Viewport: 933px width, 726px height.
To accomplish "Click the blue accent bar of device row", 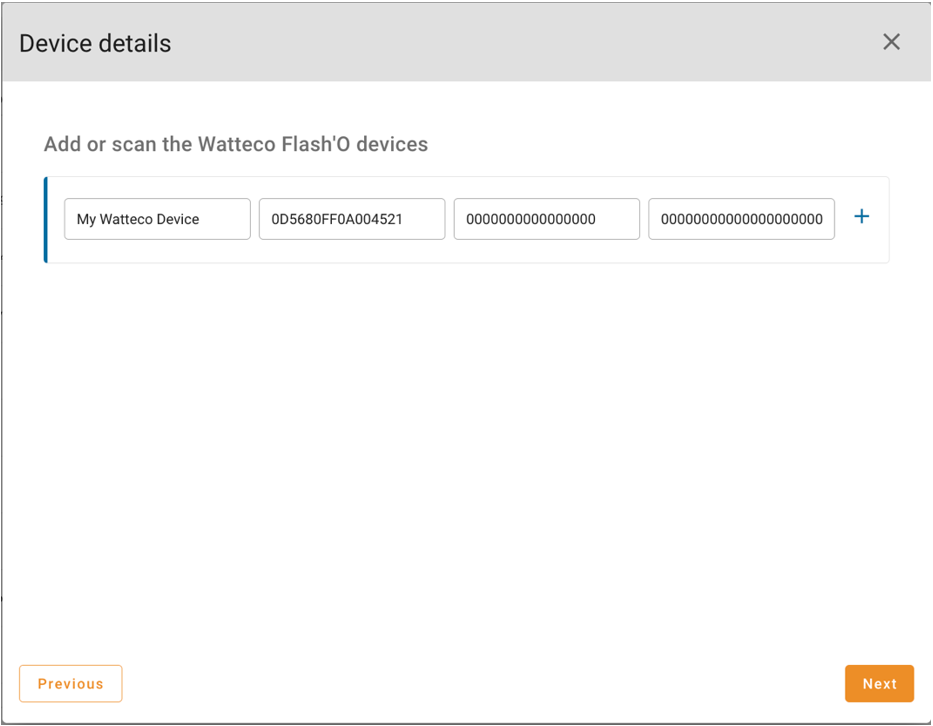I will pyautogui.click(x=46, y=220).
